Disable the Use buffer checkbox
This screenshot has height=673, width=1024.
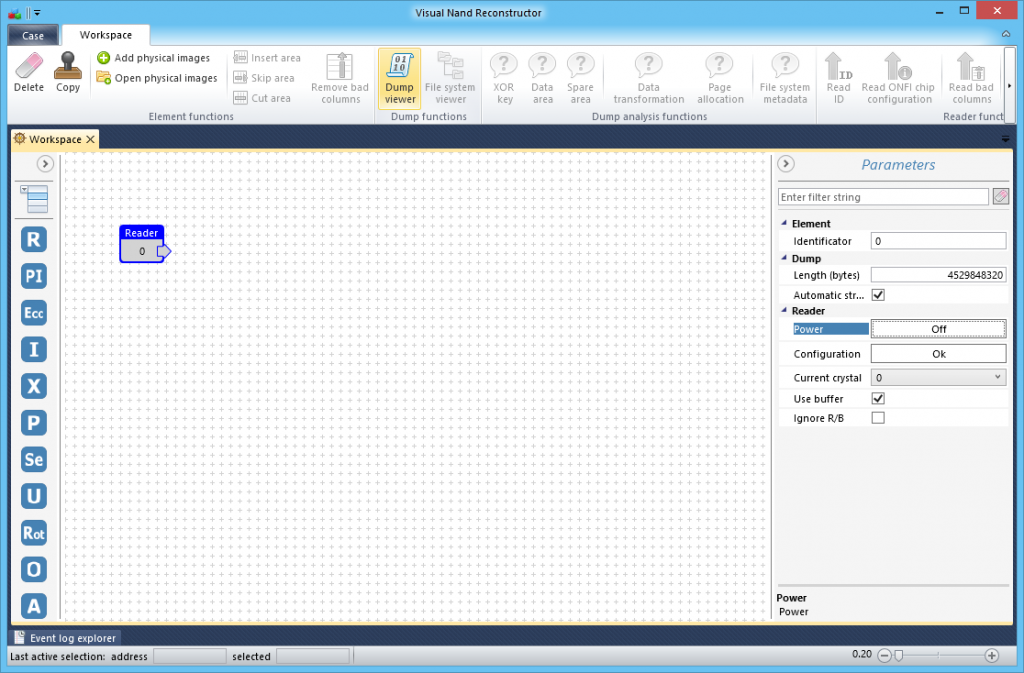pos(878,398)
